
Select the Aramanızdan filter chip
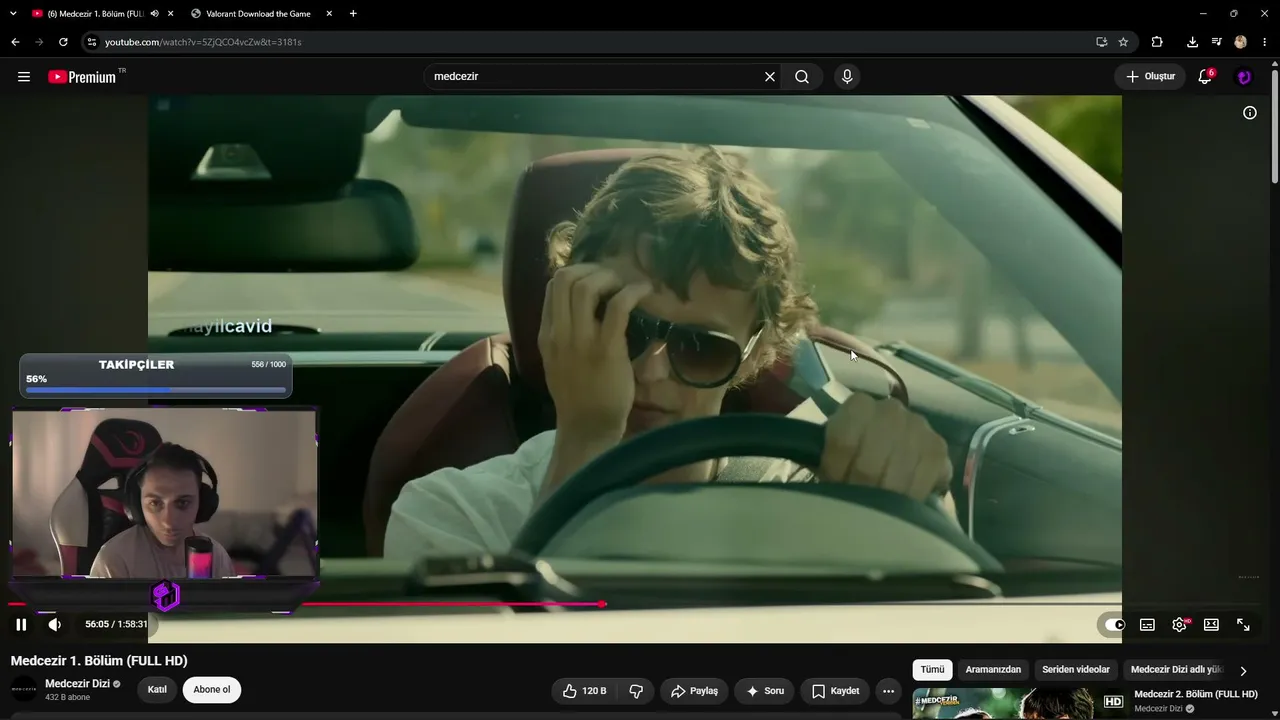click(x=993, y=670)
